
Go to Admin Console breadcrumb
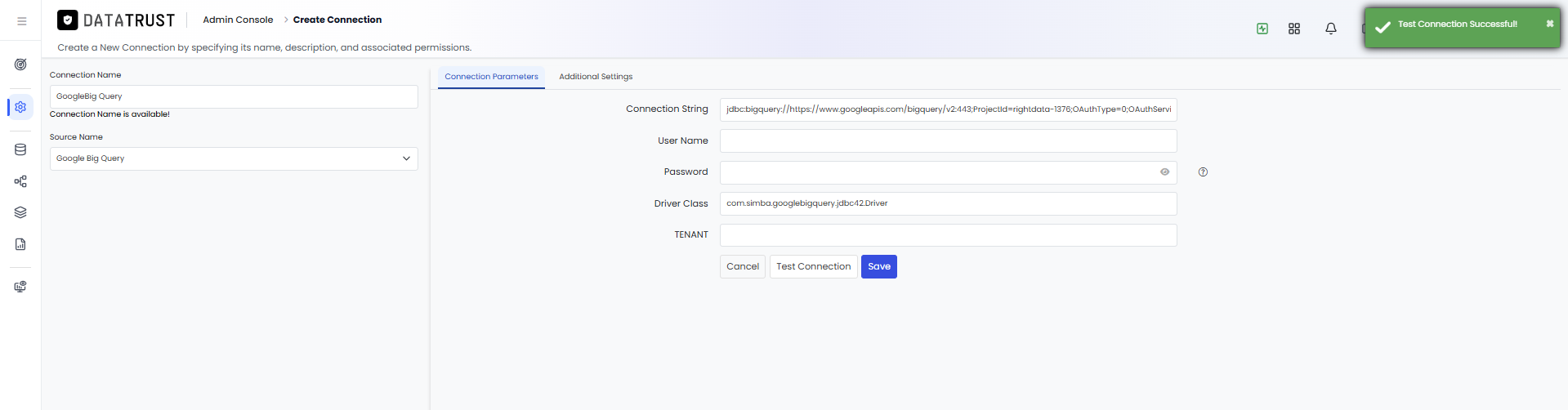tap(238, 20)
